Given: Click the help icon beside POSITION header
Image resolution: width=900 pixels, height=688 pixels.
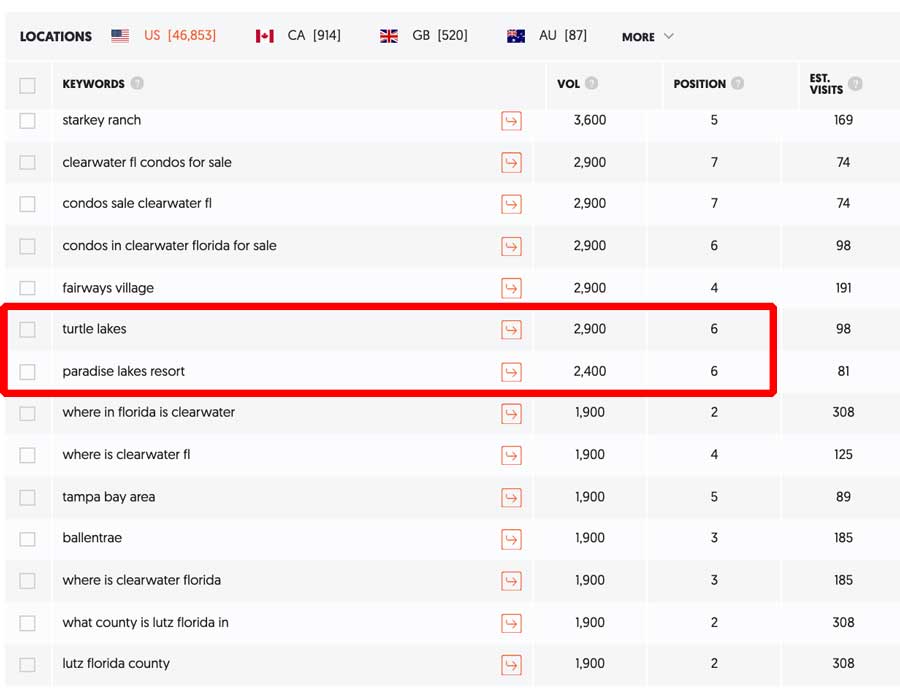Looking at the screenshot, I should click(x=738, y=83).
